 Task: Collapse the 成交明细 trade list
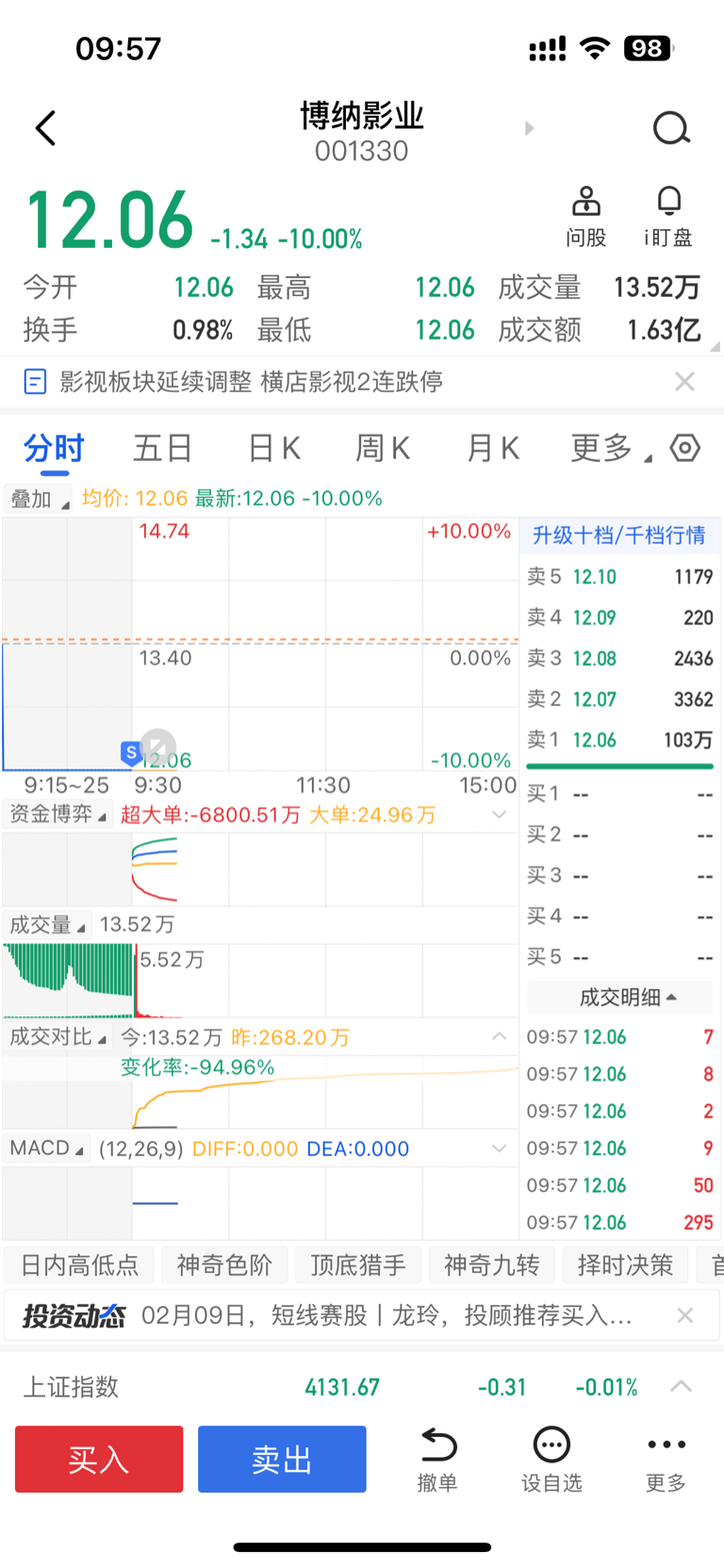pos(628,997)
